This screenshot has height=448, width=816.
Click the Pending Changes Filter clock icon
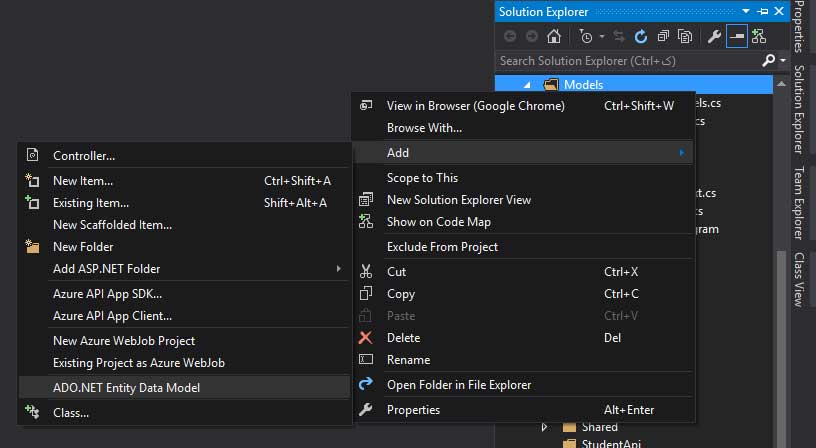(x=587, y=36)
